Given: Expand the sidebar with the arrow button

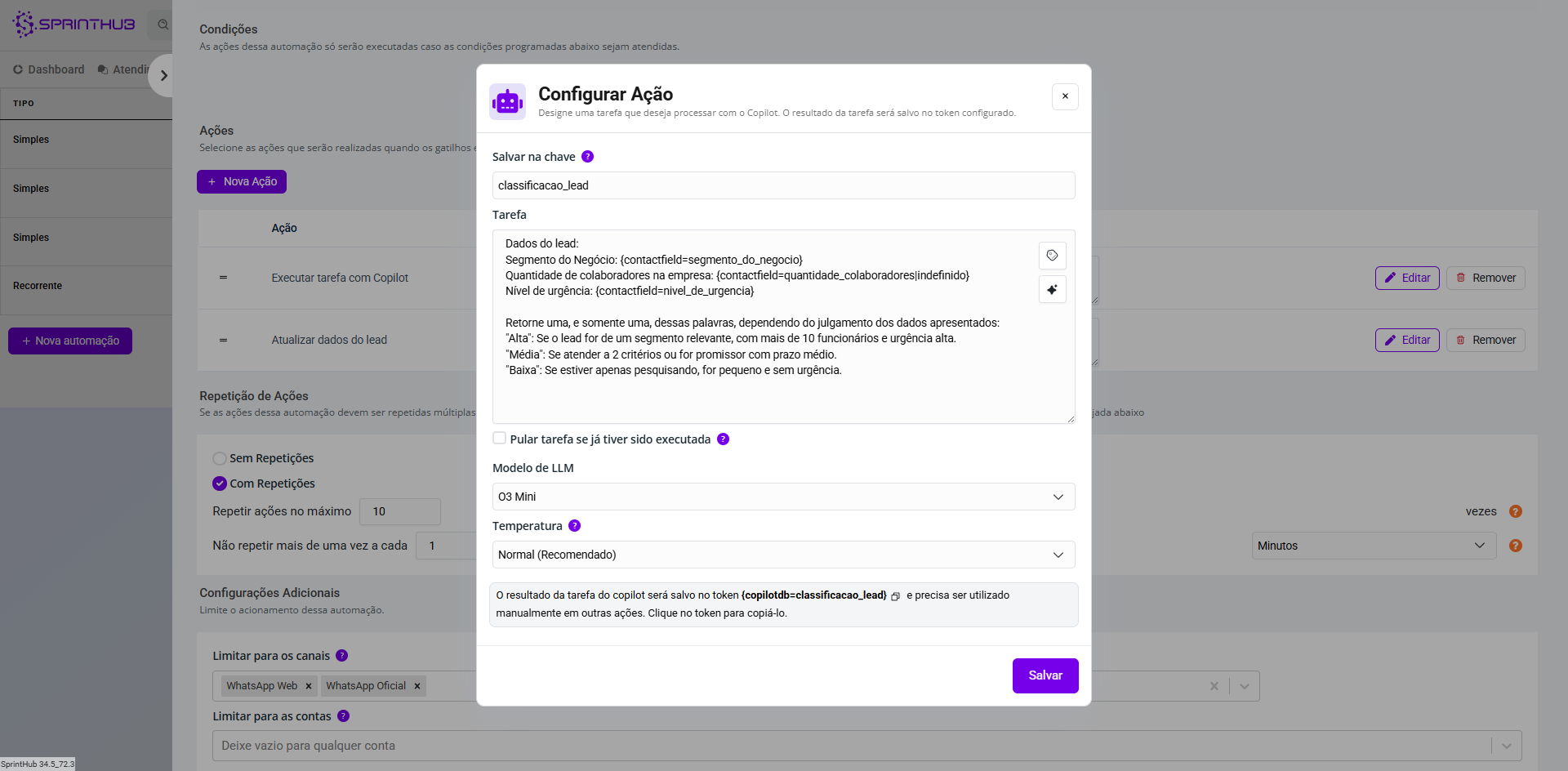Looking at the screenshot, I should 163,75.
